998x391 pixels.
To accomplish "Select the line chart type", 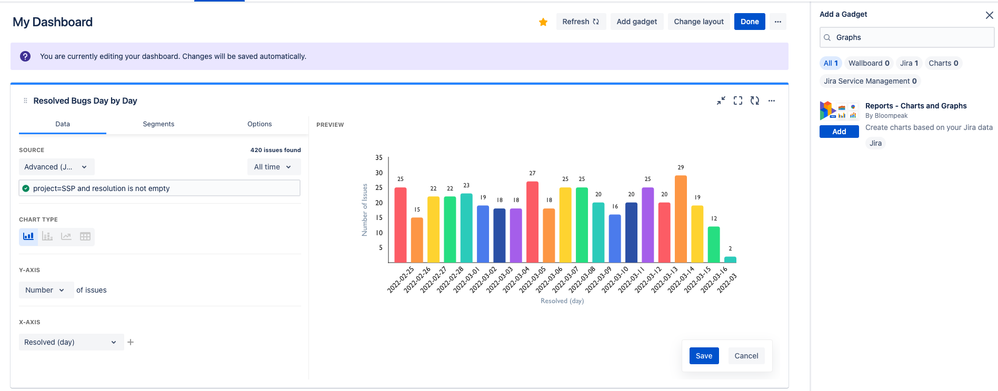I will (66, 236).
